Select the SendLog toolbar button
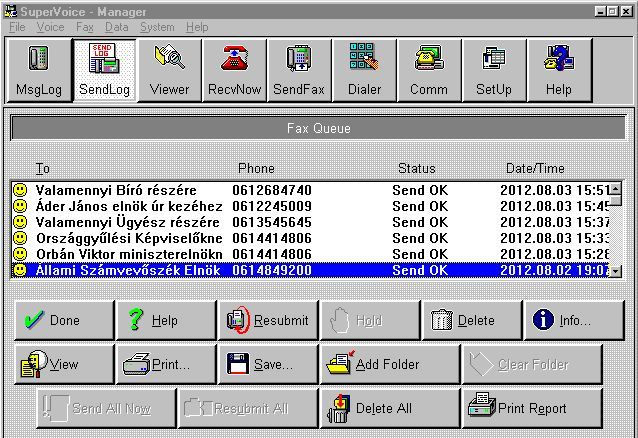 click(105, 70)
